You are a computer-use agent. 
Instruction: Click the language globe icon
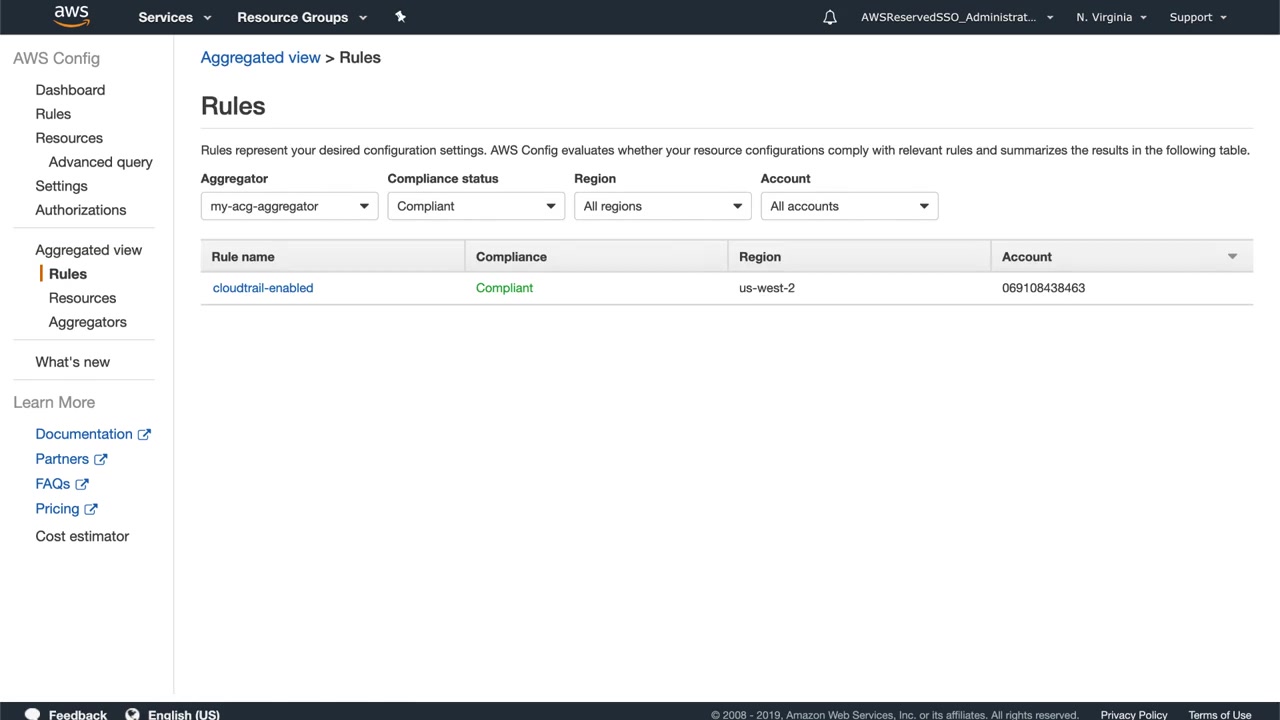pyautogui.click(x=132, y=714)
